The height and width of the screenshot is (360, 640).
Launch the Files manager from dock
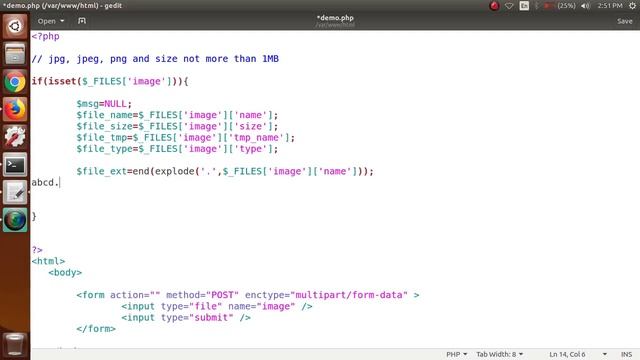click(x=15, y=54)
